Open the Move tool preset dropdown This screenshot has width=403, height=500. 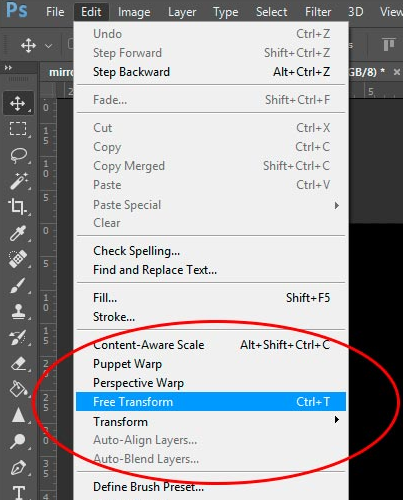(x=49, y=45)
